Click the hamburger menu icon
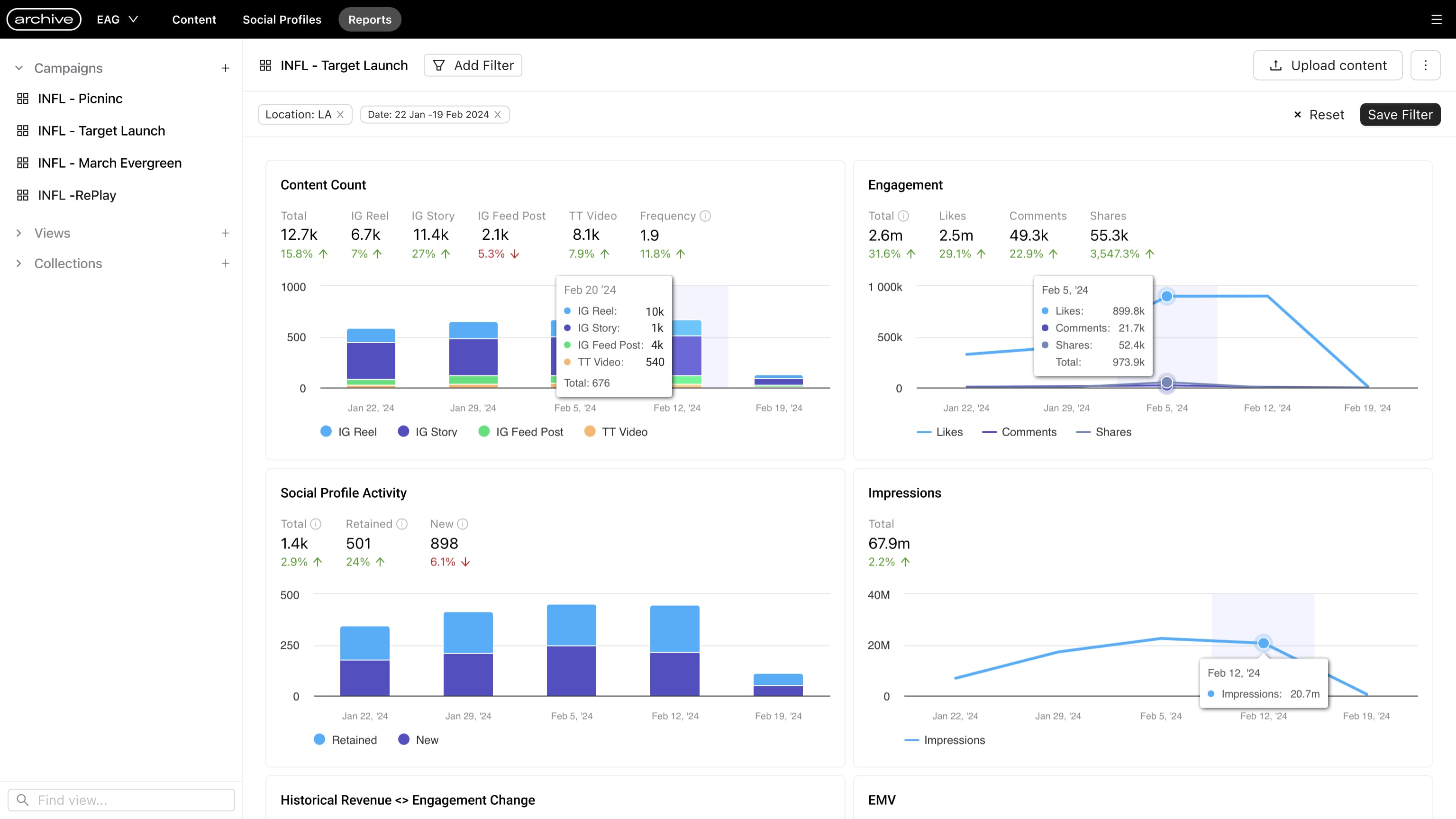 [x=1436, y=19]
